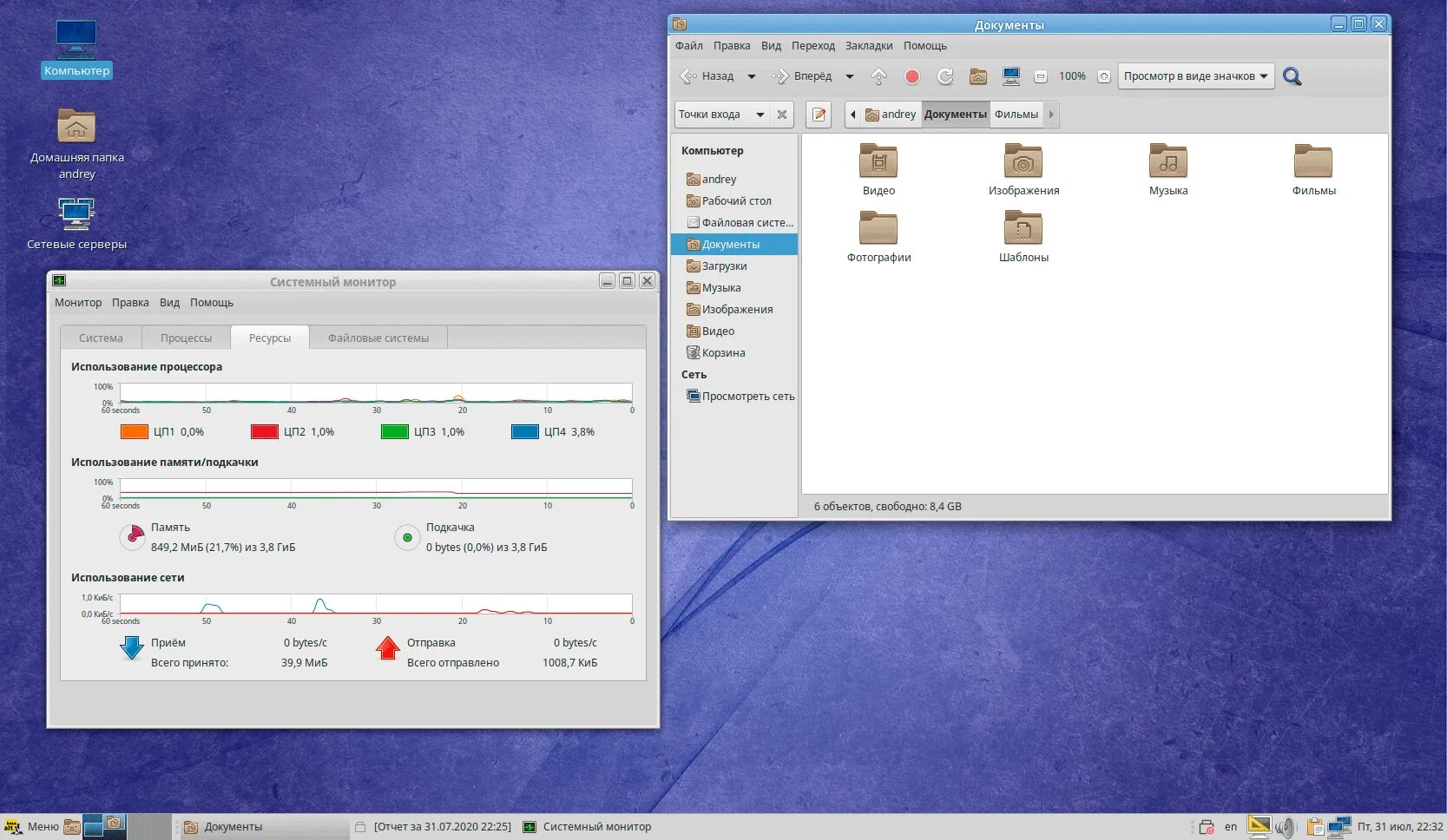Screen dimensions: 1447x840
Task: Select the Сетевые серверы desktop icon
Action: [x=76, y=224]
